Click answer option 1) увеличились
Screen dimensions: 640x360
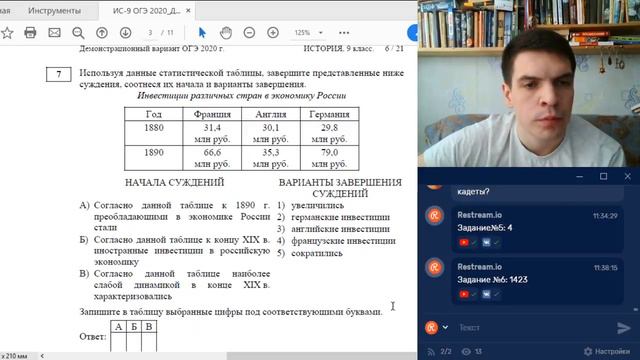[311, 205]
